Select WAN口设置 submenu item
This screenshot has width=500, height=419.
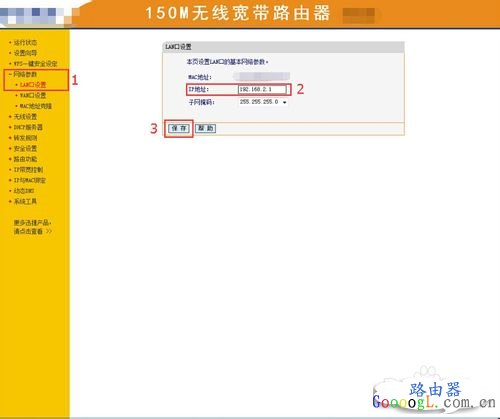33,96
